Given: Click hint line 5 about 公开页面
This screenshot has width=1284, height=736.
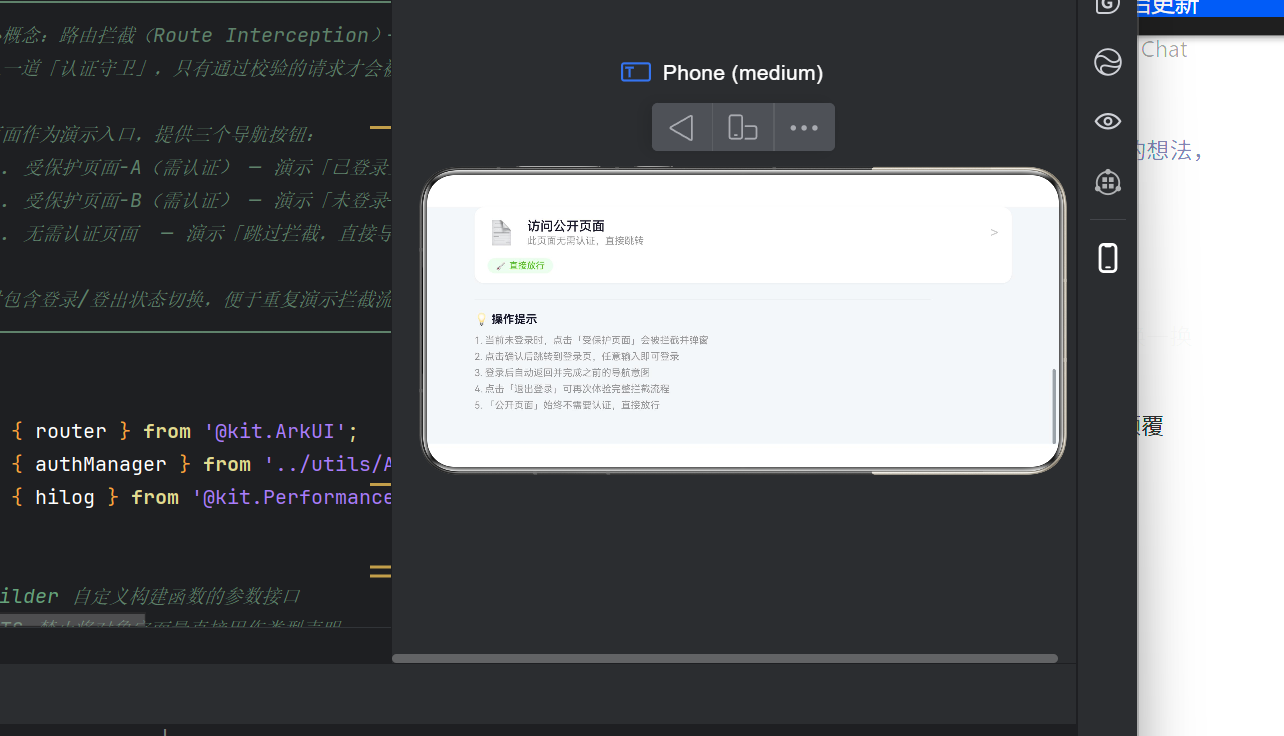Looking at the screenshot, I should (567, 405).
